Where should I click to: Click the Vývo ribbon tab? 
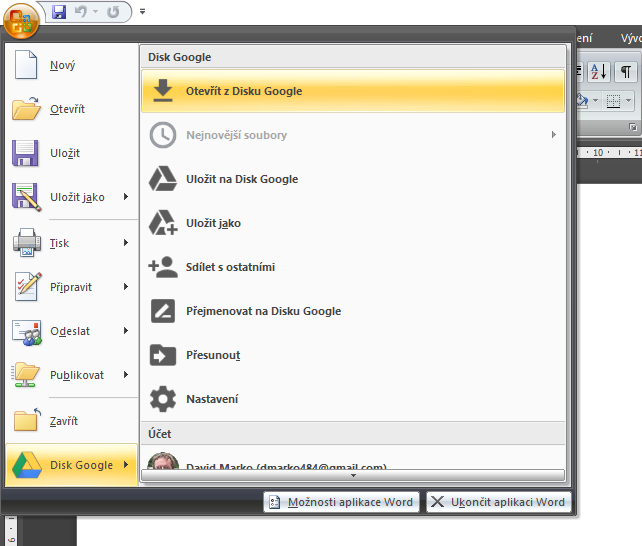click(631, 38)
